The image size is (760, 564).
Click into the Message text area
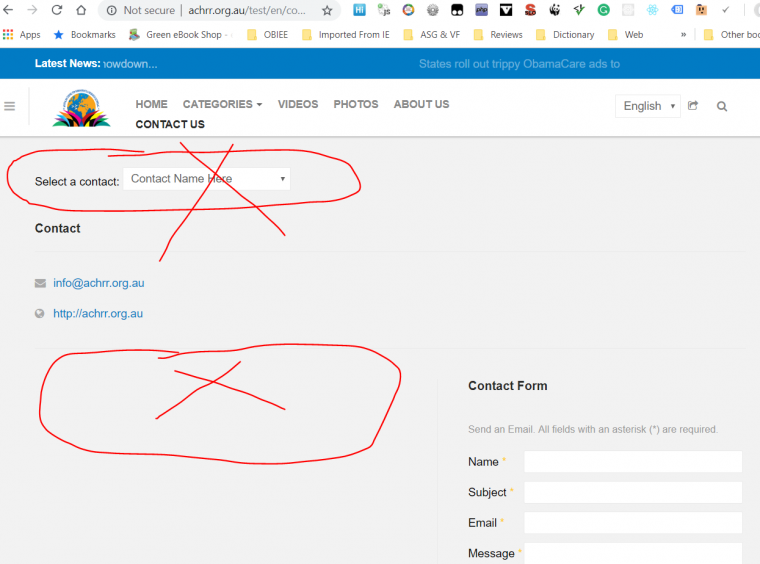point(633,553)
